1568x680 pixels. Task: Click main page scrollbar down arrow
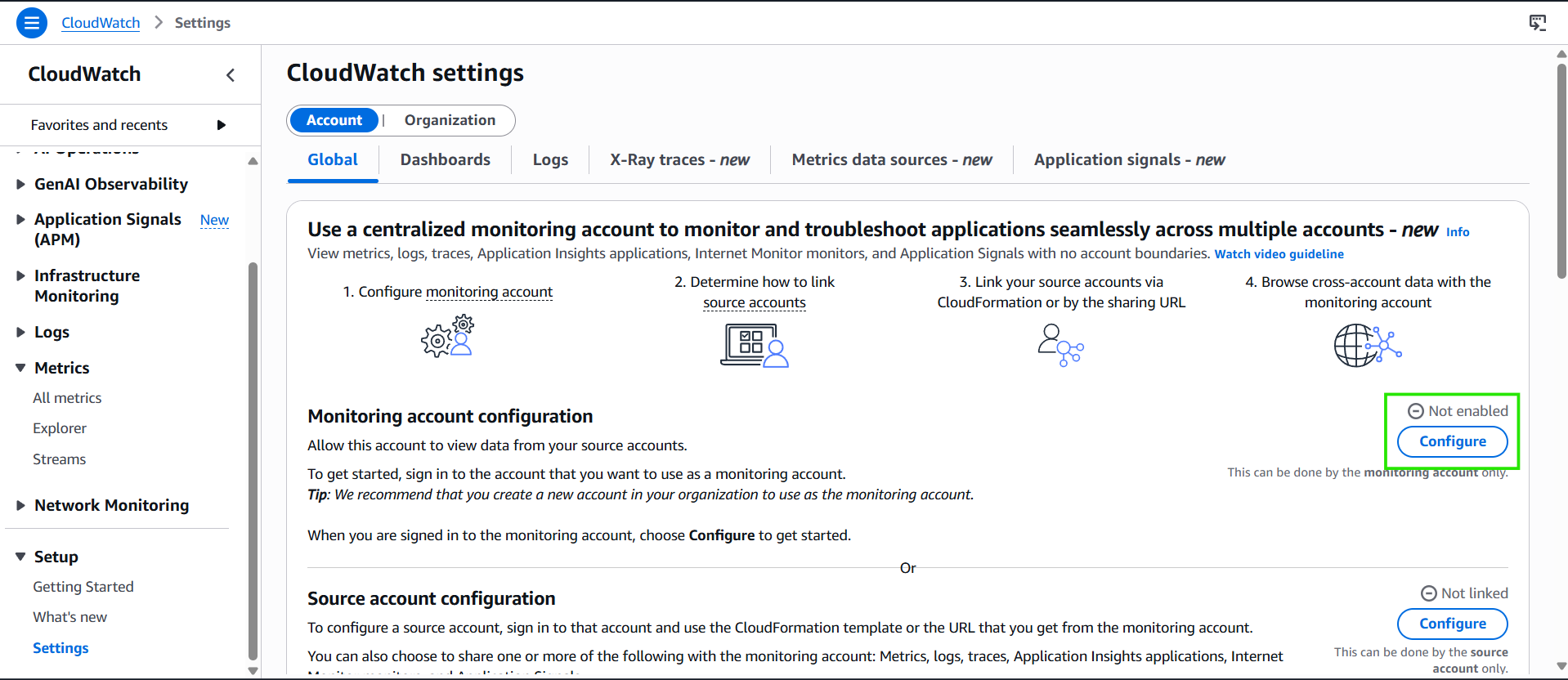click(x=1561, y=666)
